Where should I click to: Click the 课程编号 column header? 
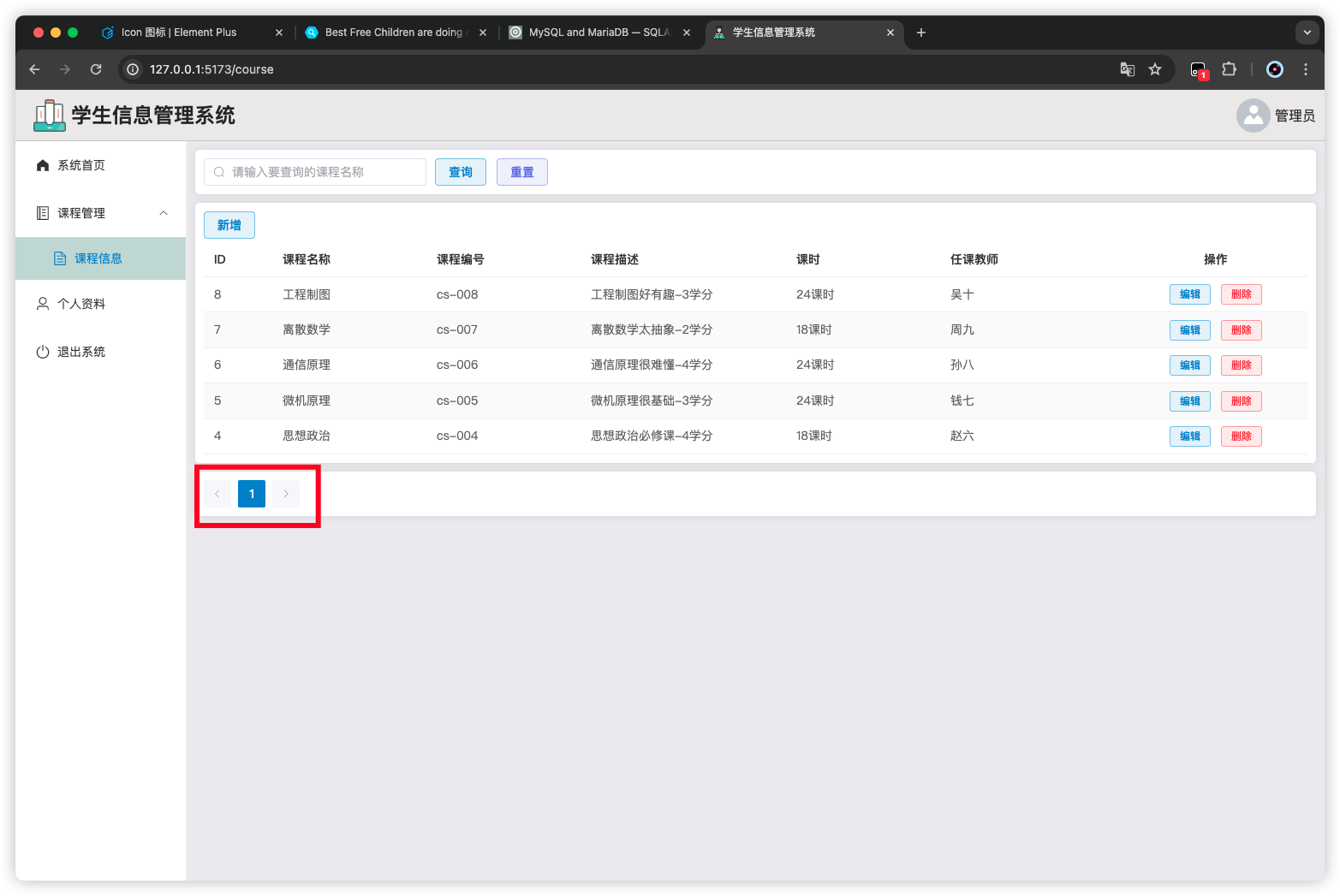(461, 259)
